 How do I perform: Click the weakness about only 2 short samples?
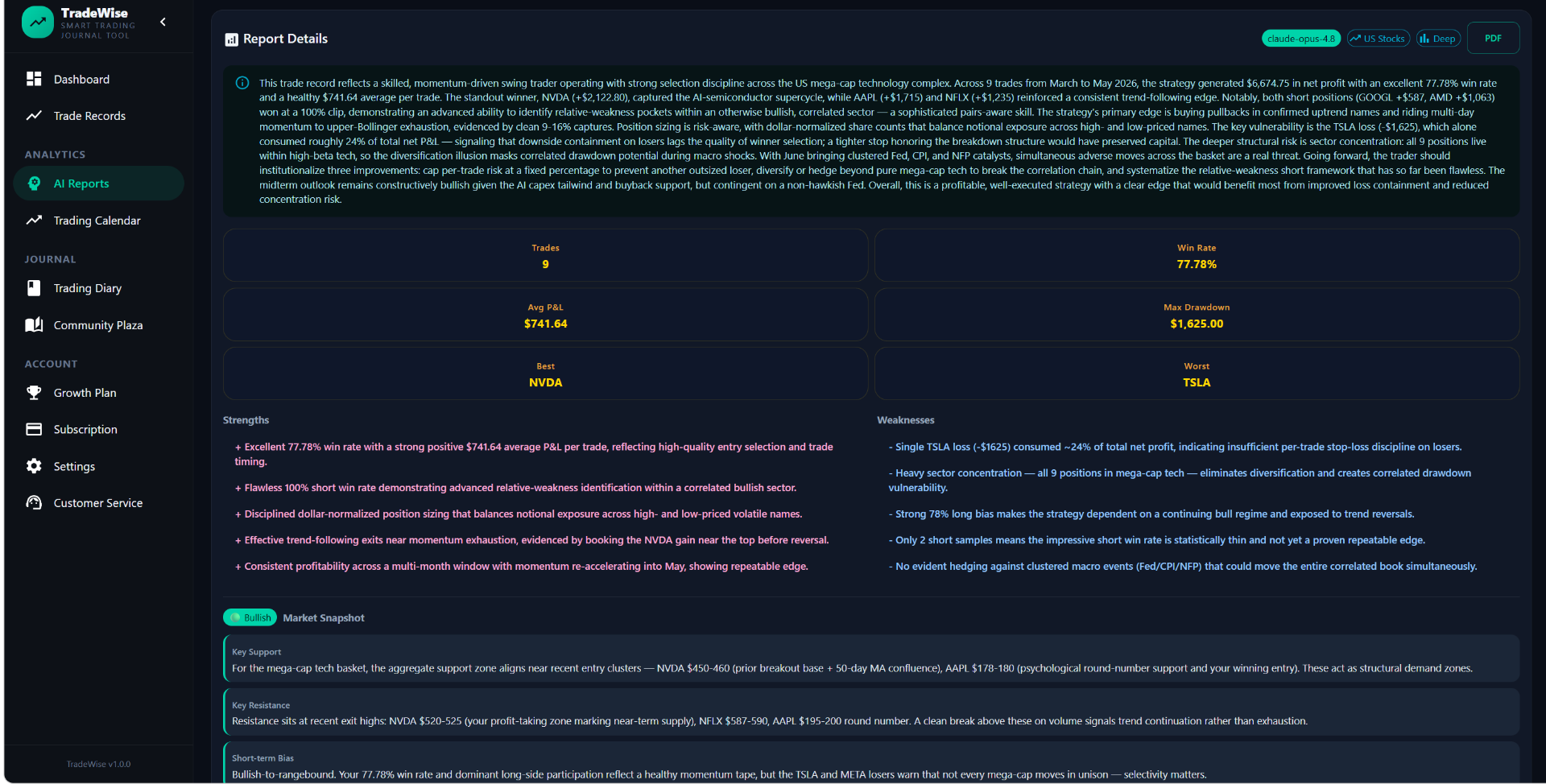pos(1156,540)
